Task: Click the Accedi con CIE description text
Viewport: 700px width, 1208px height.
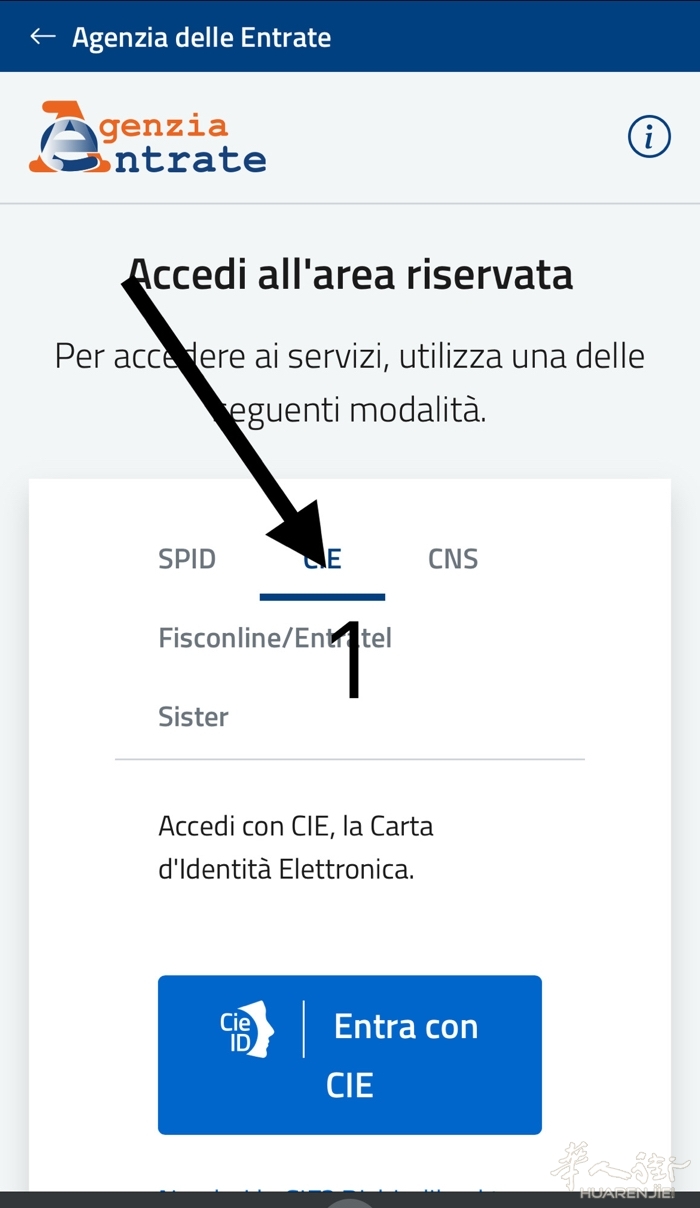Action: pyautogui.click(x=295, y=848)
